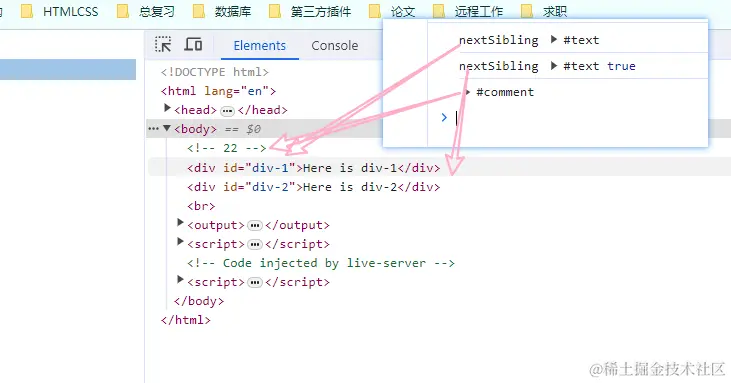The width and height of the screenshot is (731, 383).
Task: Click the ellipsis inside the output tag
Action: [255, 226]
